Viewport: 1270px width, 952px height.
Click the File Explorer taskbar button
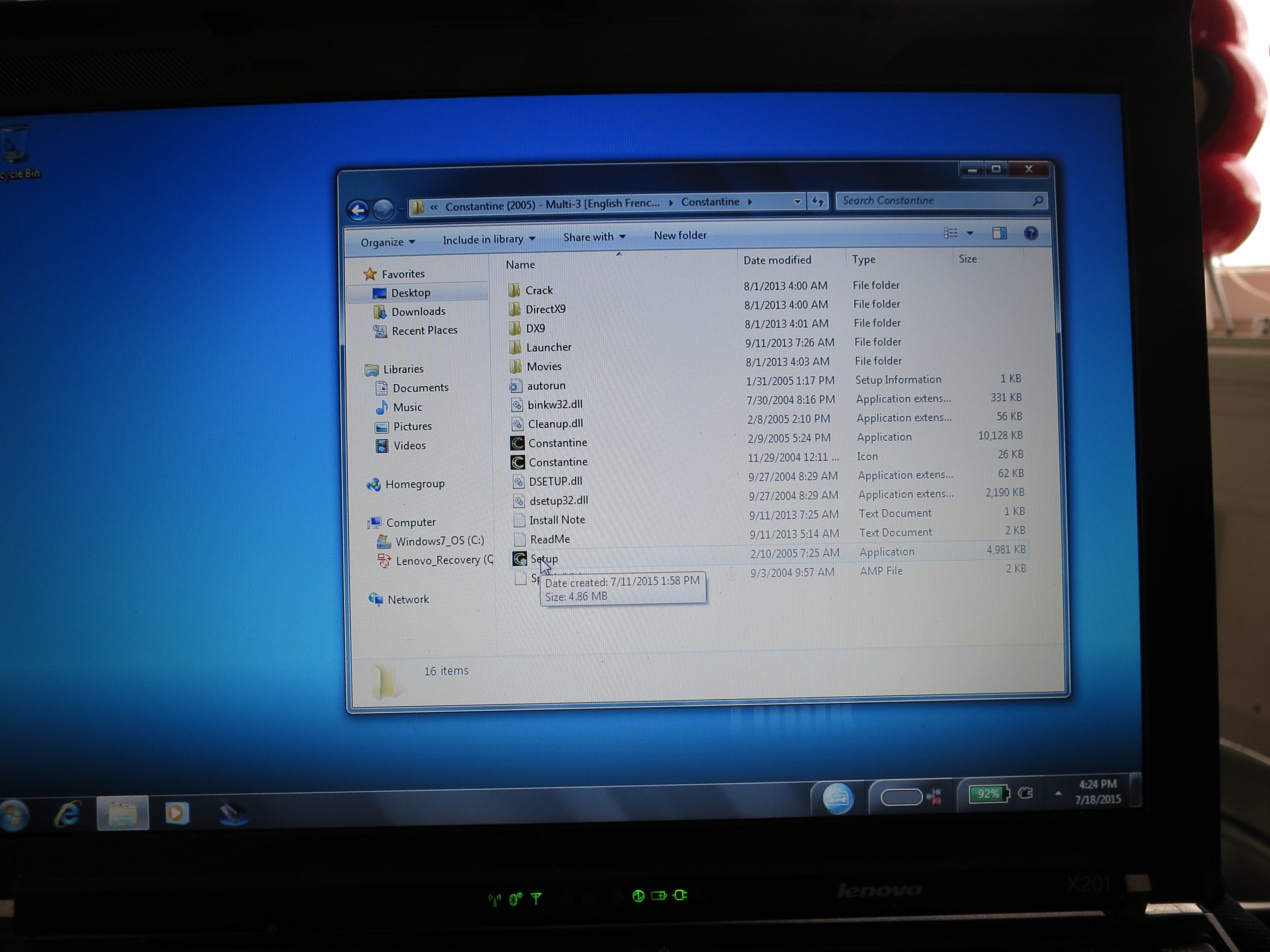[x=123, y=813]
